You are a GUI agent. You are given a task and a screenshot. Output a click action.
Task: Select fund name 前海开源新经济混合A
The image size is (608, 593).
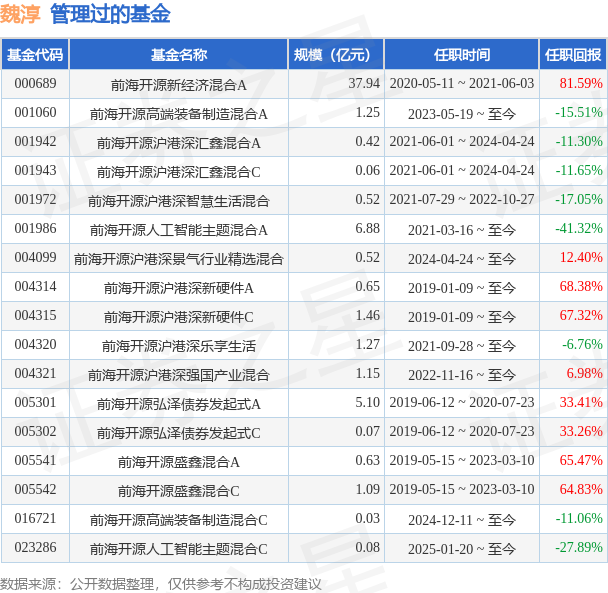click(179, 85)
